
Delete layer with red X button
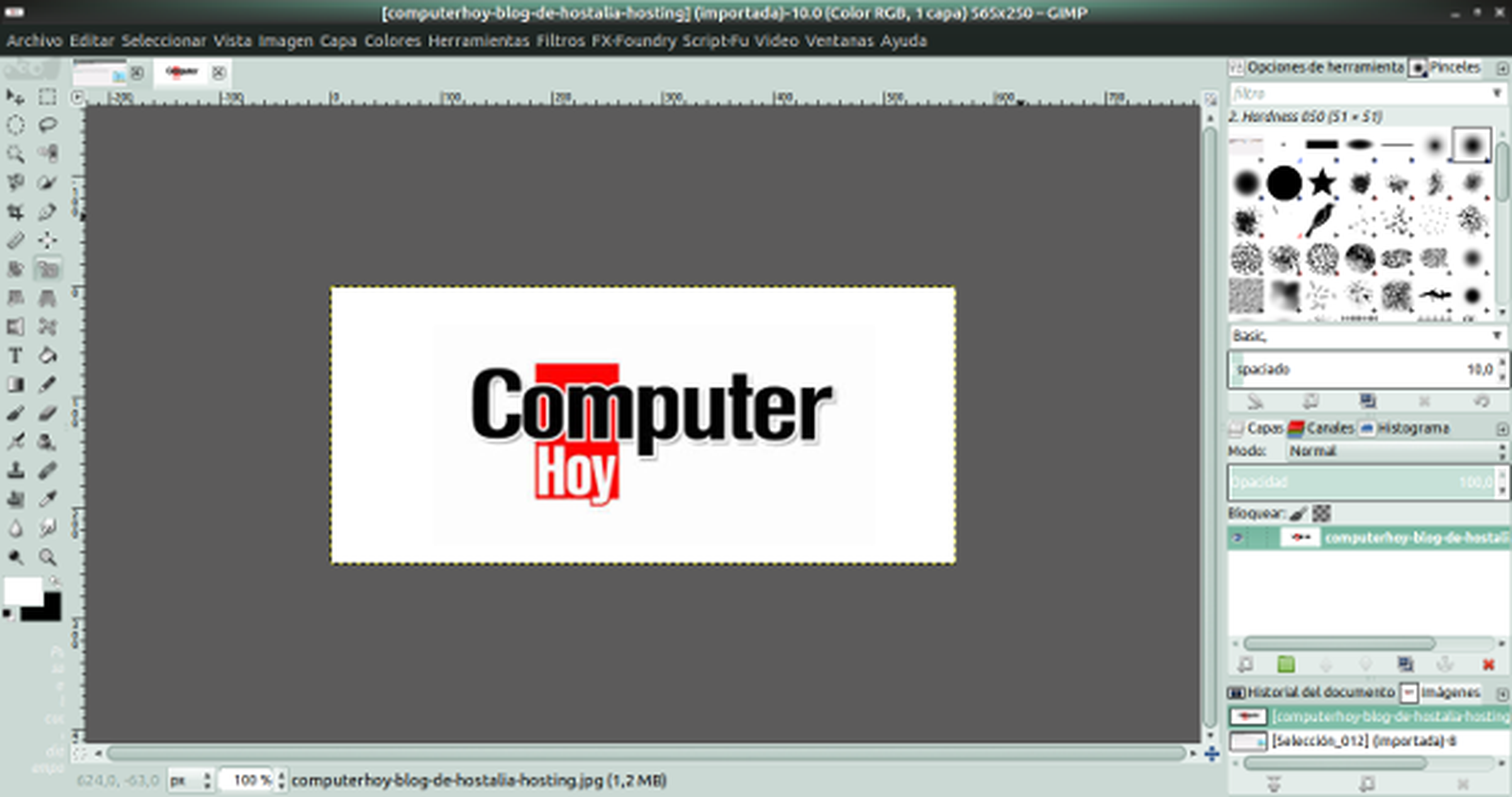pyautogui.click(x=1488, y=664)
